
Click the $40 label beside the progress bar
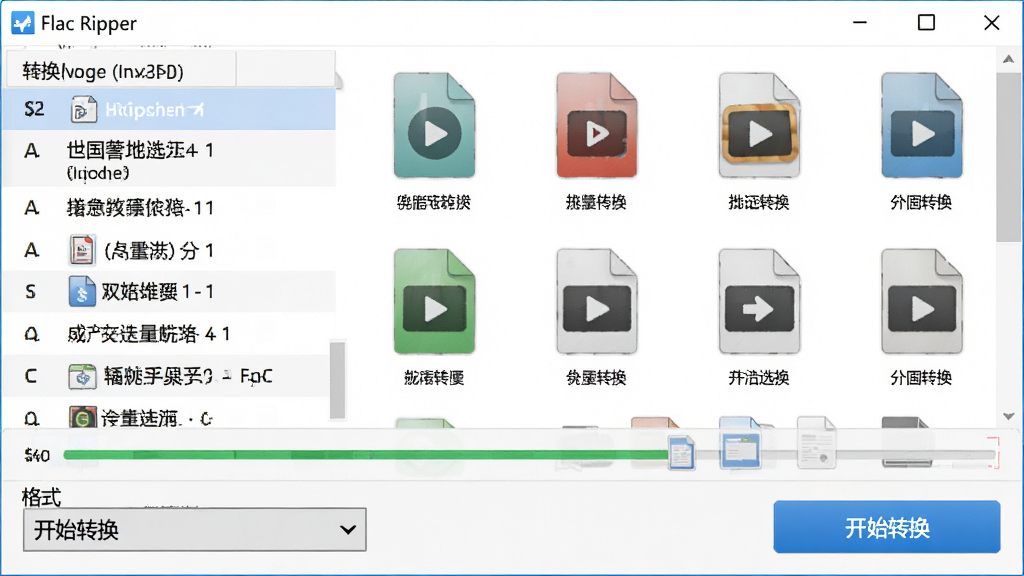coord(37,455)
